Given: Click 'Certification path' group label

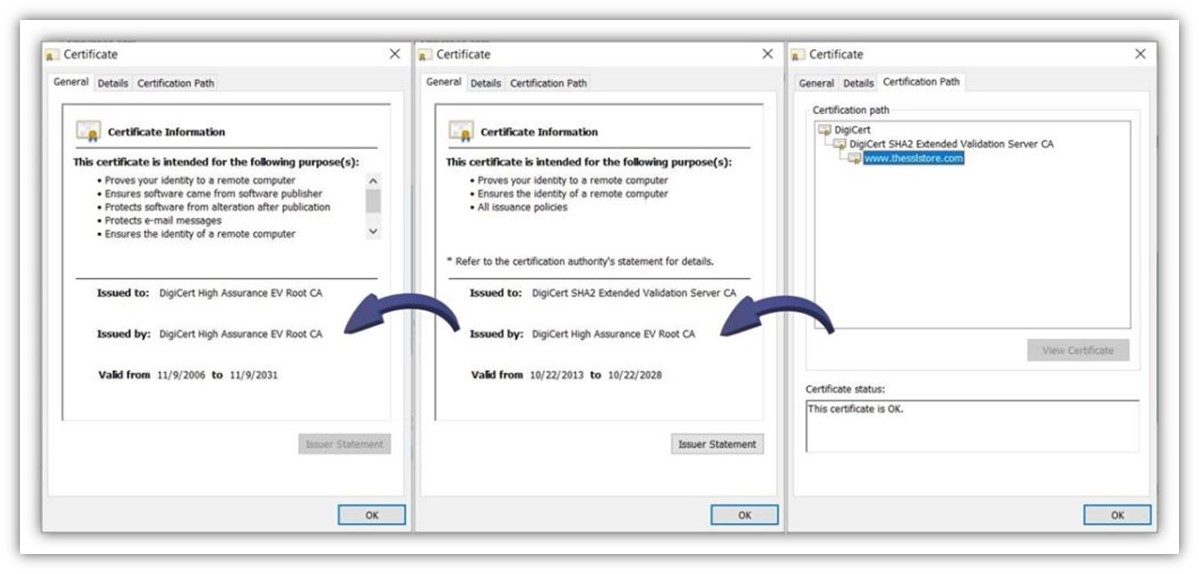Looking at the screenshot, I should point(851,111).
